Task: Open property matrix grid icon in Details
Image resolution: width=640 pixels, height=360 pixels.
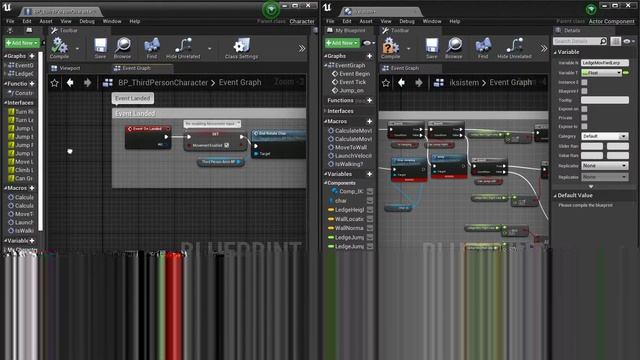Action: click(x=616, y=41)
